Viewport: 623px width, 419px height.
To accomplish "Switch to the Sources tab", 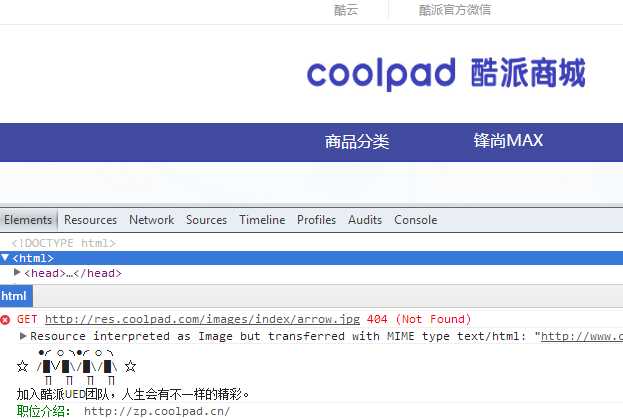I will (x=206, y=220).
